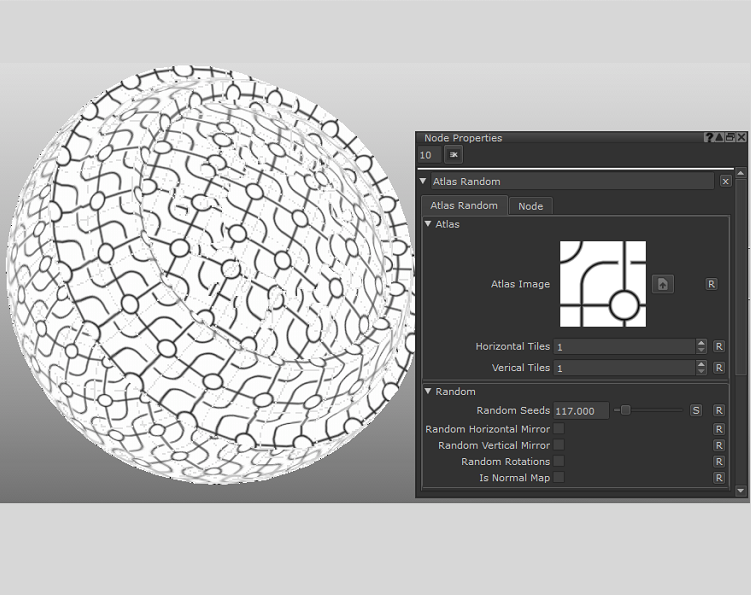Collapse the Atlas Random node properties
The width and height of the screenshot is (751, 595).
click(423, 182)
